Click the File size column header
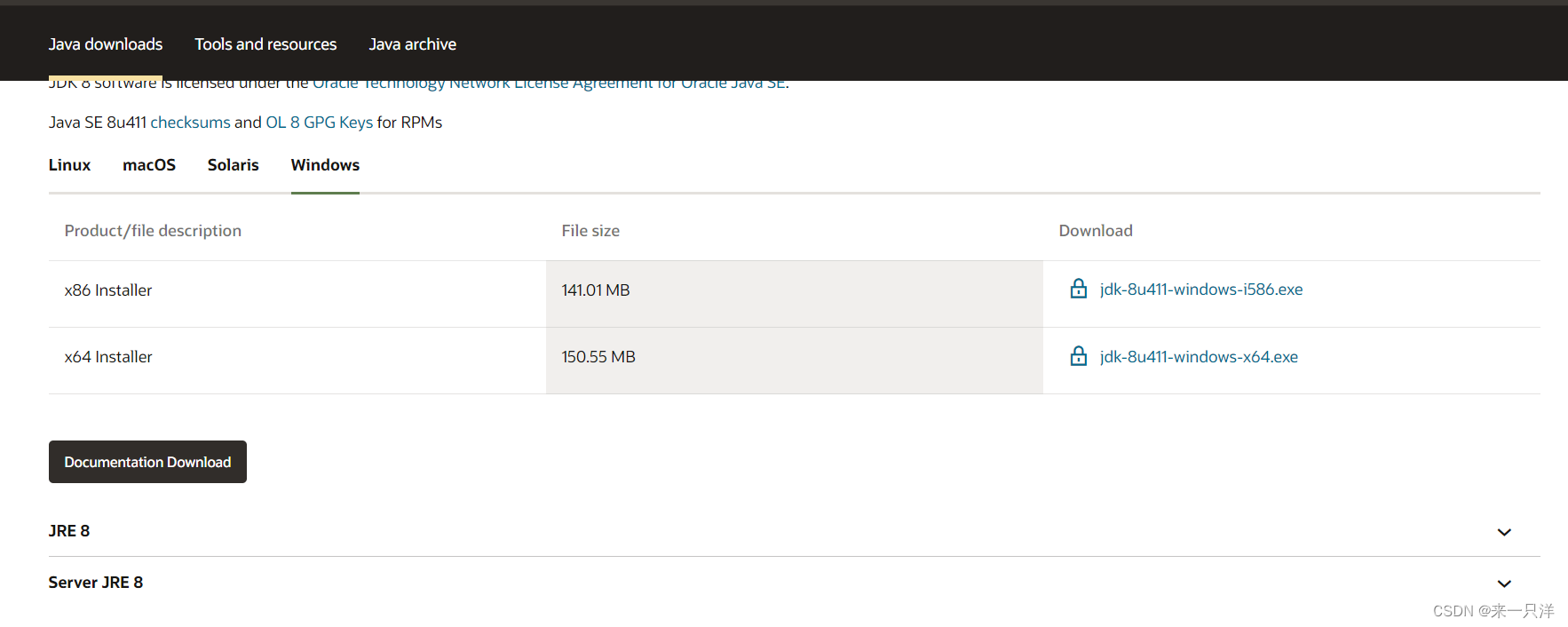1568x627 pixels. tap(590, 231)
